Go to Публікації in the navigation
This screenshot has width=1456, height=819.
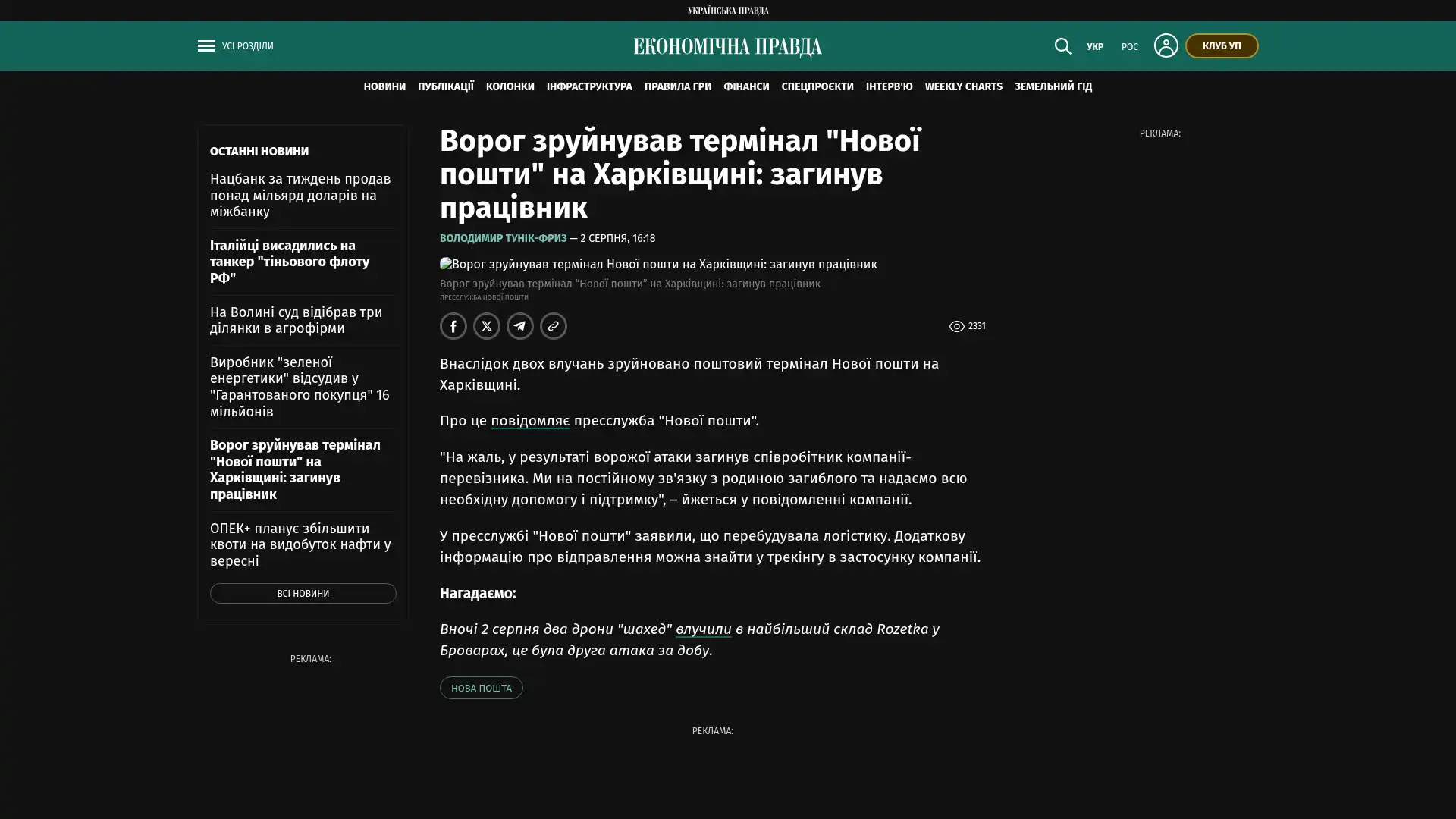(446, 87)
